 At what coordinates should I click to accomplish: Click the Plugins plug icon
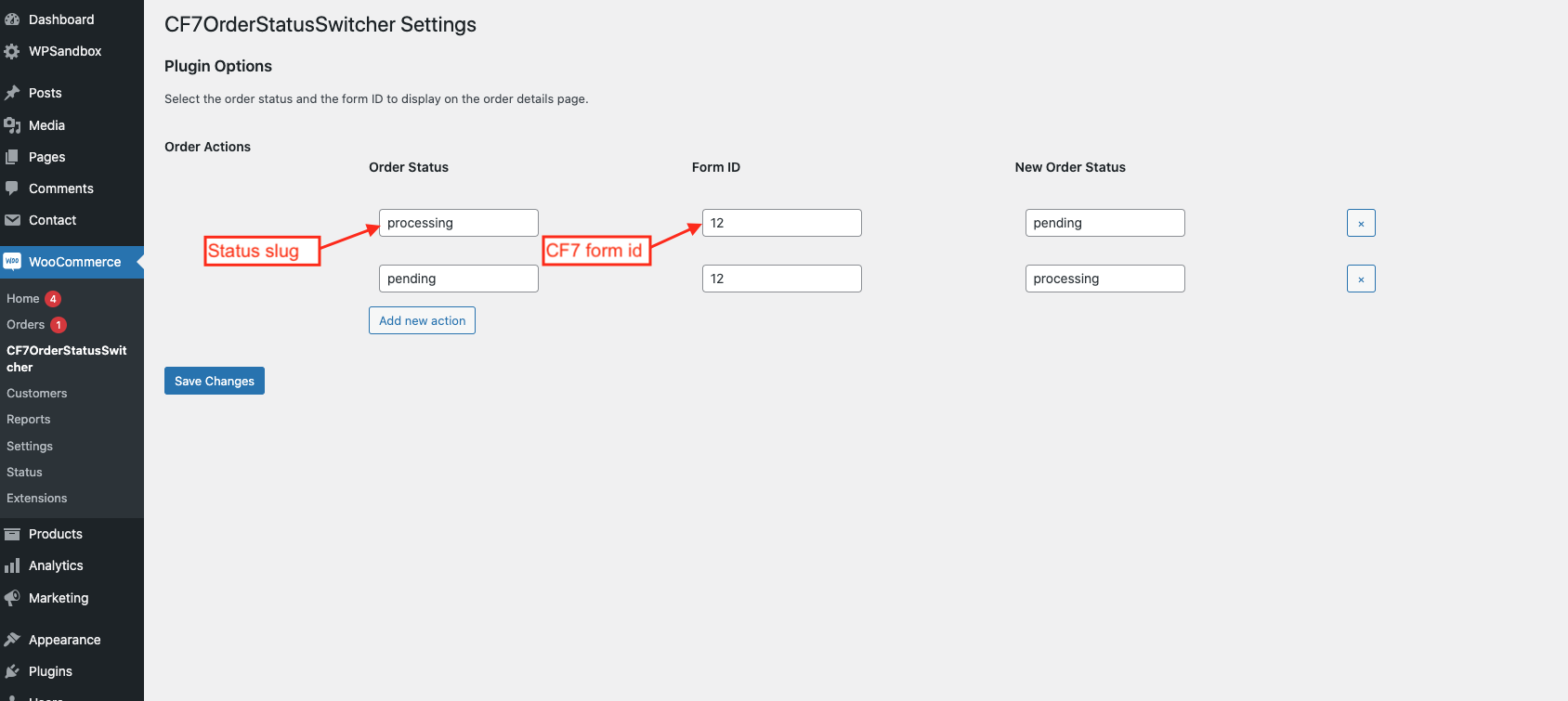pyautogui.click(x=12, y=671)
